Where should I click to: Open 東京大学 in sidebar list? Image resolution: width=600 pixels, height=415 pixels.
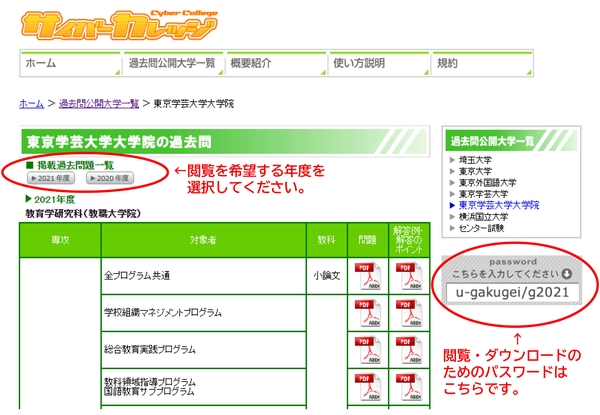(475, 171)
